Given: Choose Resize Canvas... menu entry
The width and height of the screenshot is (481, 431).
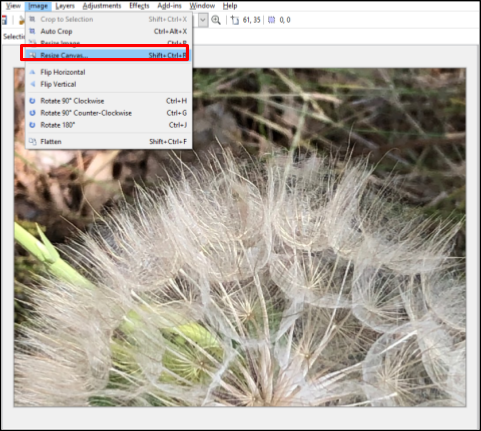Looking at the screenshot, I should [108, 55].
